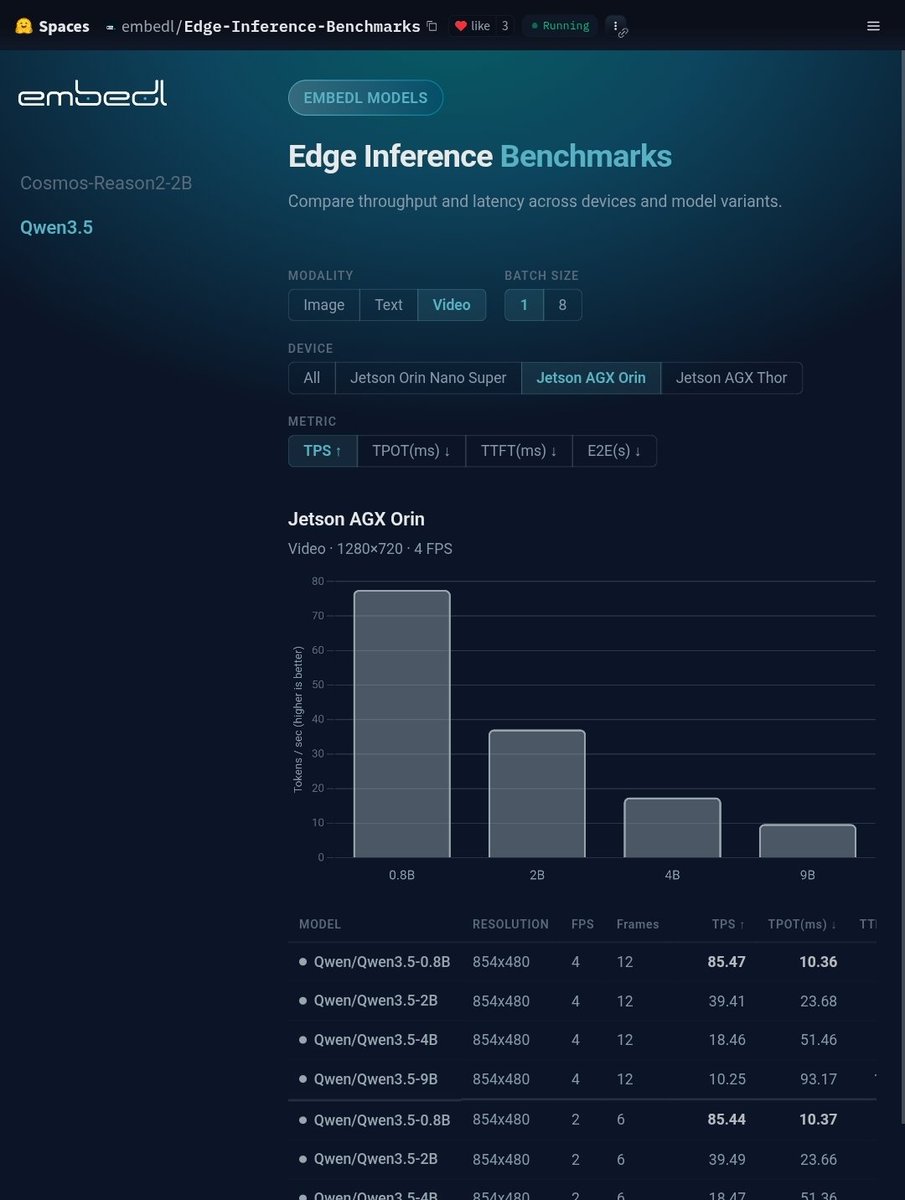Open the three-dot options menu icon

tap(616, 26)
